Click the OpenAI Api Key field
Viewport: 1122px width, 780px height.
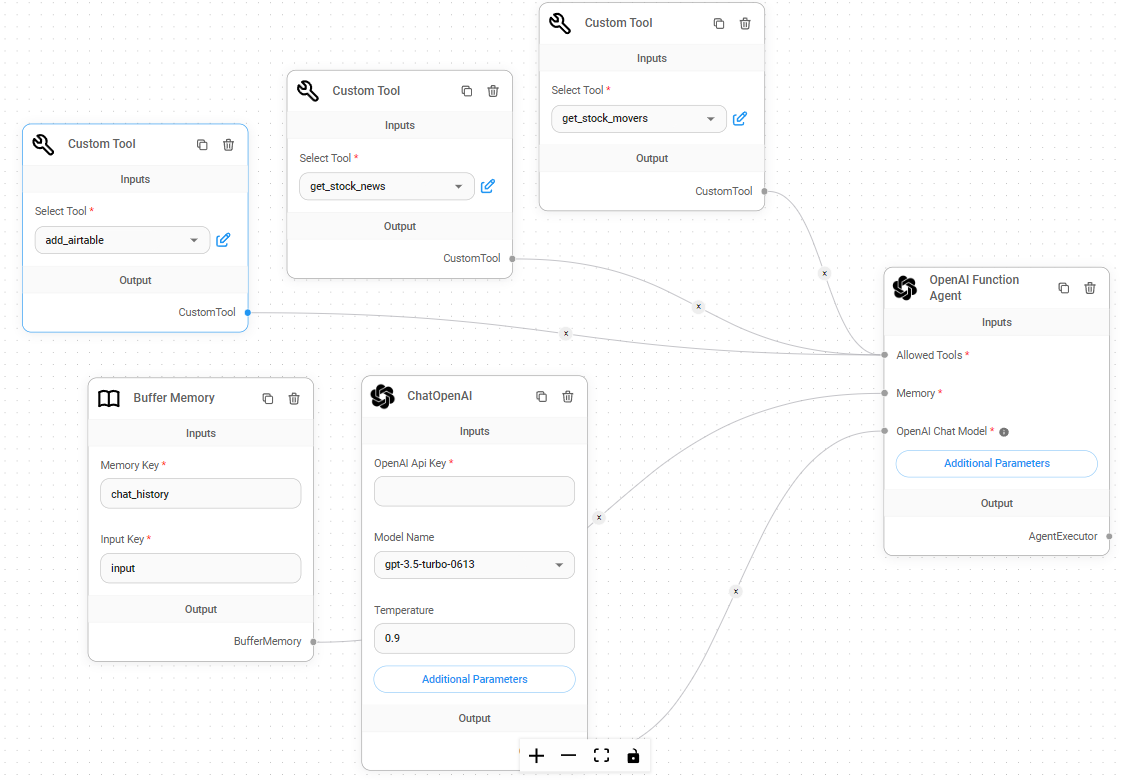[474, 491]
